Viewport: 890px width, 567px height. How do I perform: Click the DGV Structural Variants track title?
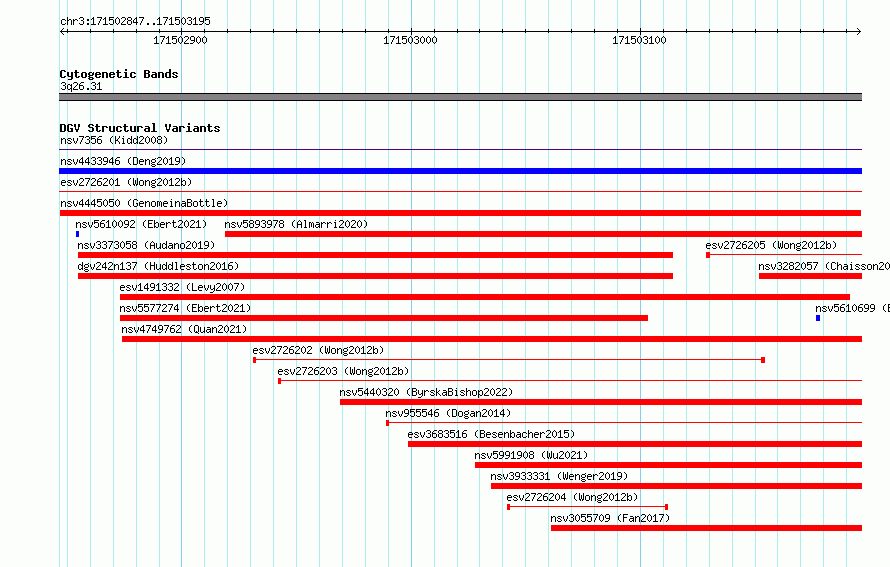[140, 128]
